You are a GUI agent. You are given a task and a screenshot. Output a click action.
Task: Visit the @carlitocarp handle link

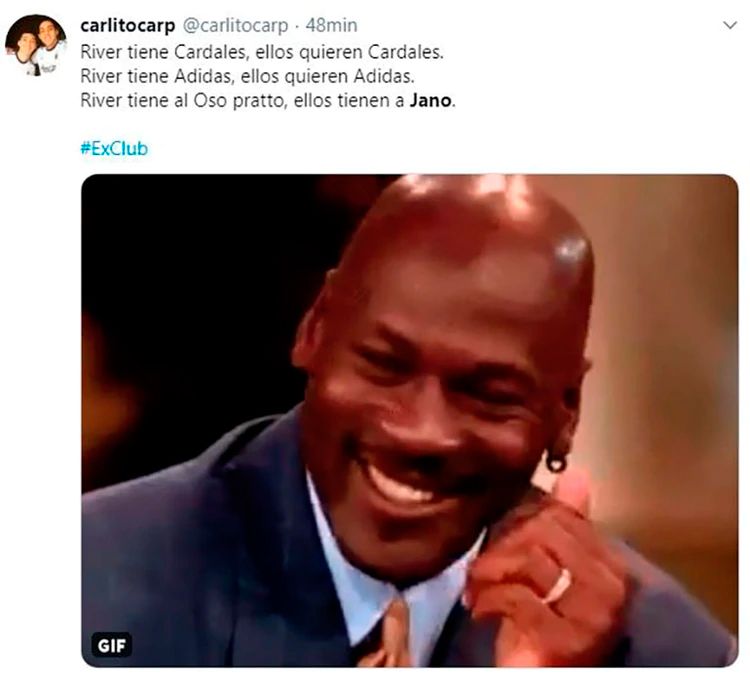(x=236, y=25)
